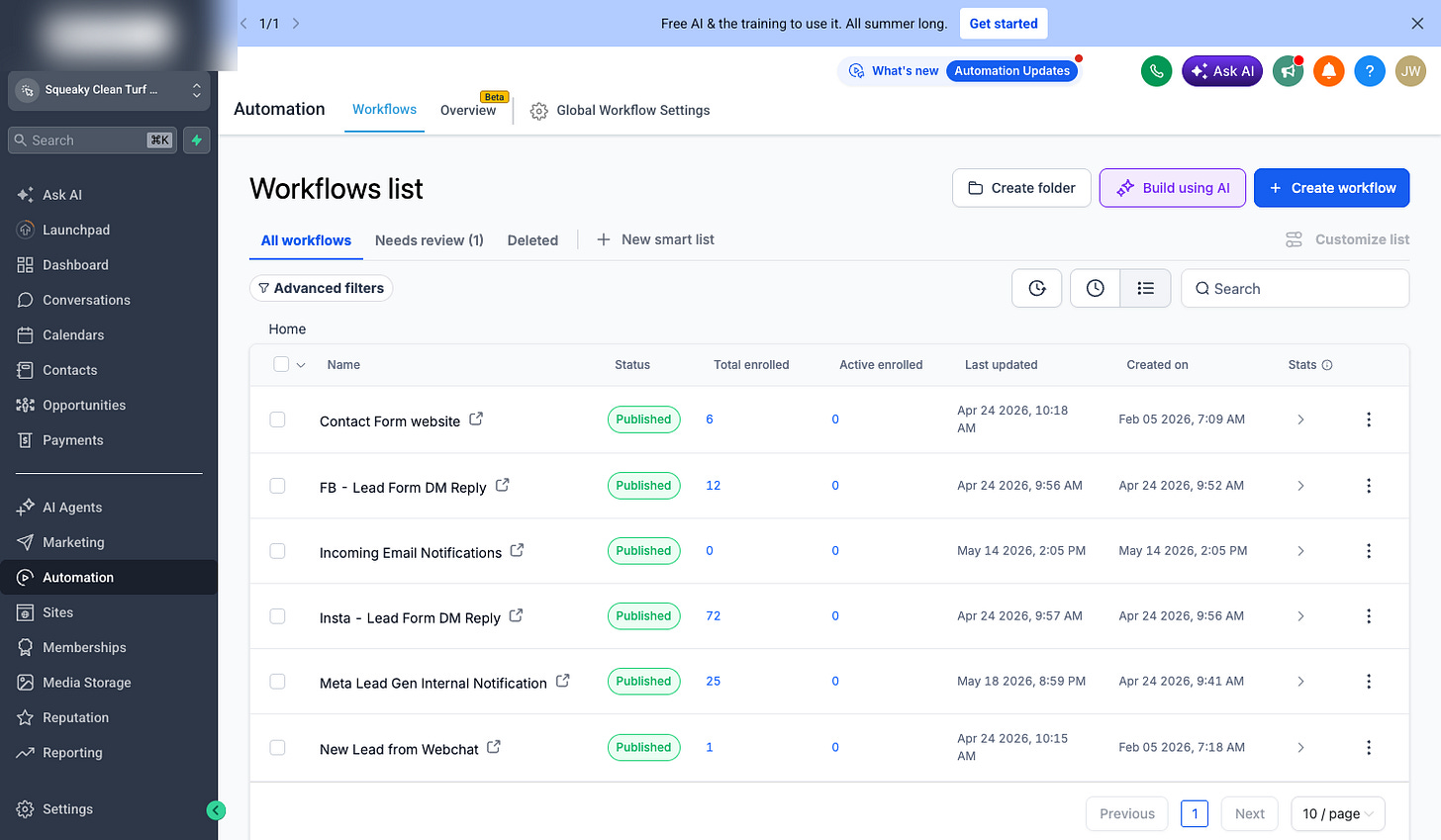Open the phone dialer icon
The width and height of the screenshot is (1441, 840).
coord(1156,71)
